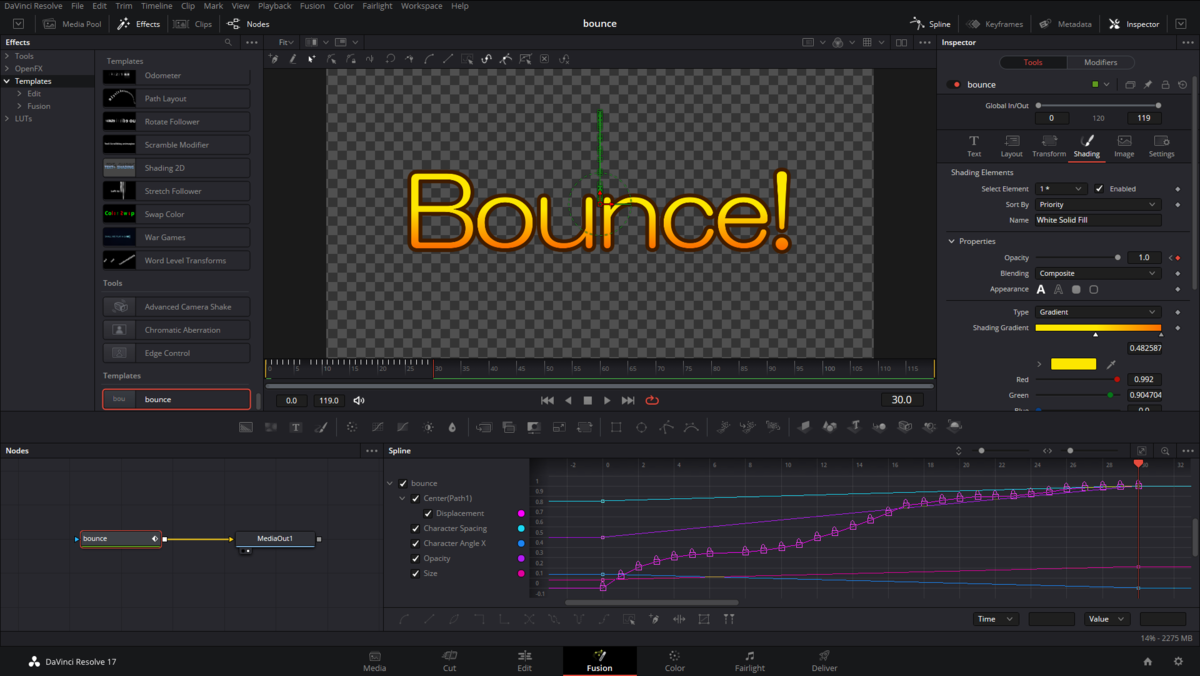Switch to the Color page
The width and height of the screenshot is (1200, 676).
tap(674, 660)
